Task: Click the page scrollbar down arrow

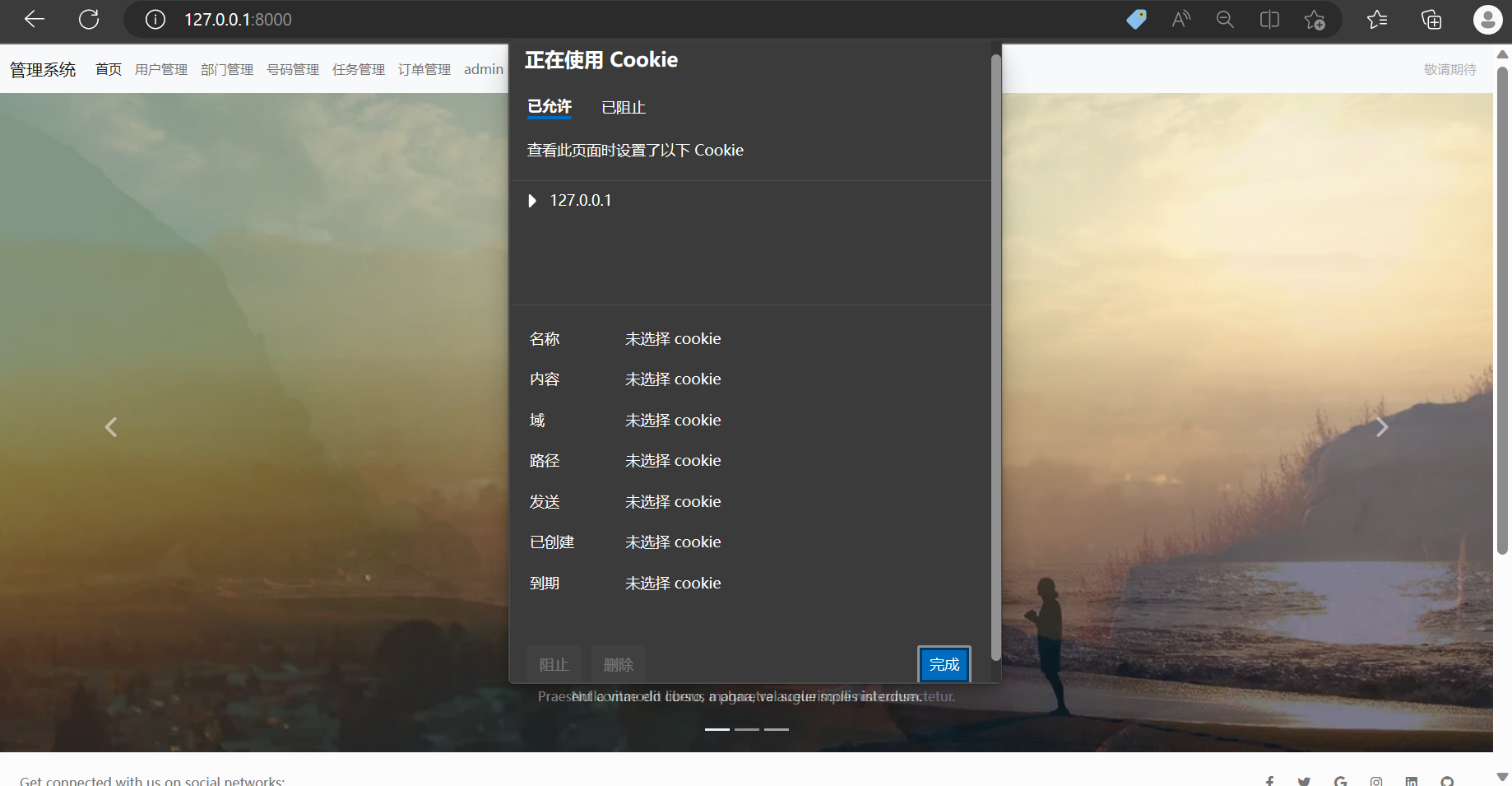Action: (x=1502, y=777)
